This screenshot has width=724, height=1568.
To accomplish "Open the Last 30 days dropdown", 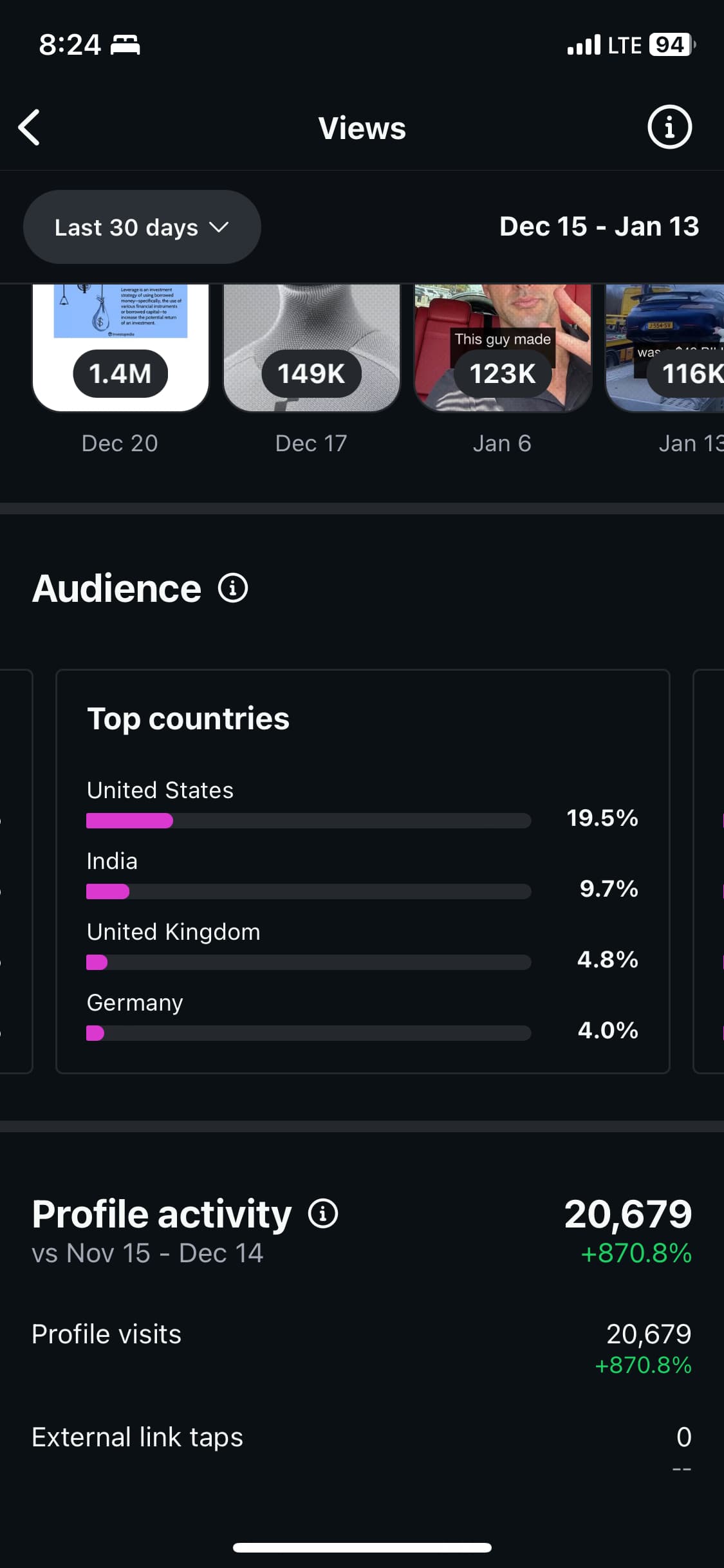I will [x=142, y=227].
